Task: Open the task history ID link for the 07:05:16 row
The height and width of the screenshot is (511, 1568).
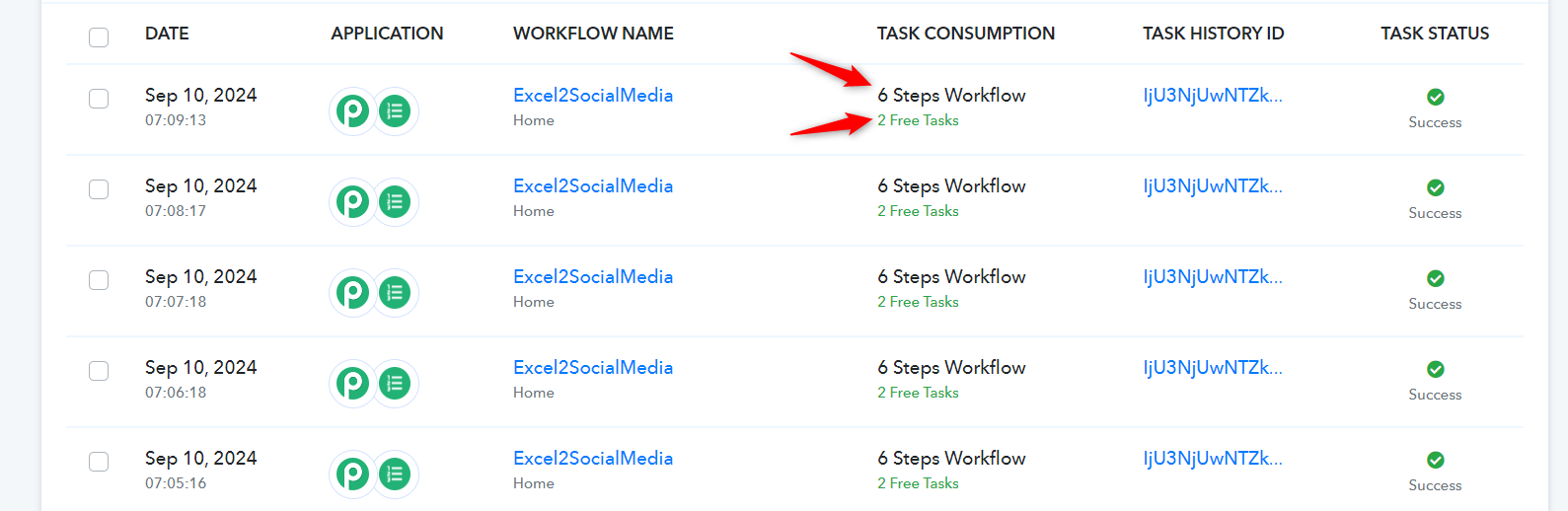Action: [1213, 459]
